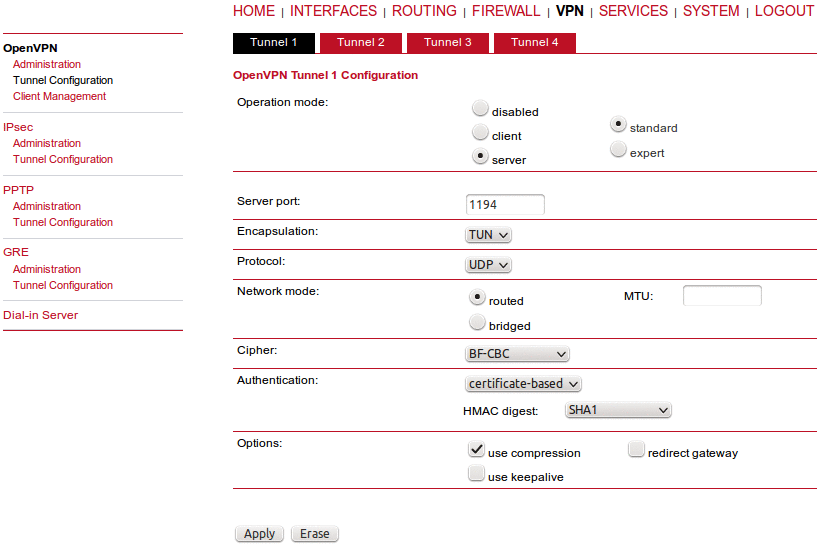The height and width of the screenshot is (545, 817).
Task: Select the standard configuration radio button
Action: [618, 125]
